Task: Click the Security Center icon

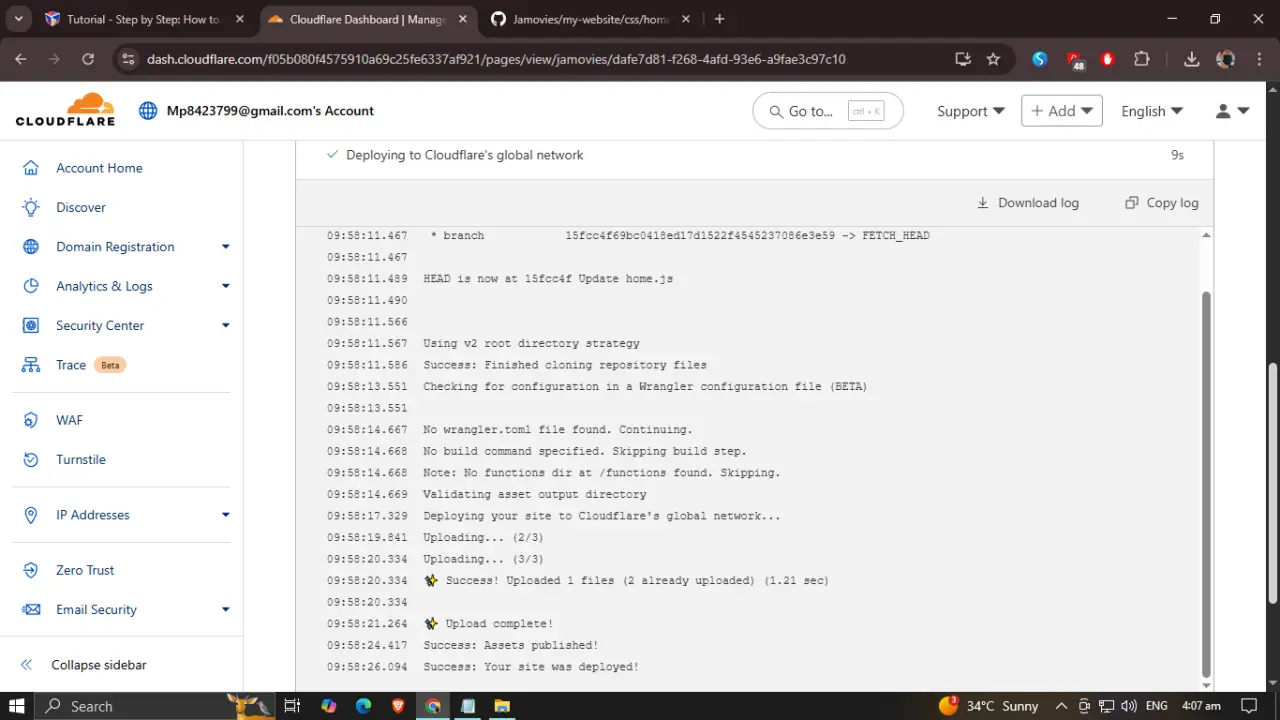Action: [31, 325]
